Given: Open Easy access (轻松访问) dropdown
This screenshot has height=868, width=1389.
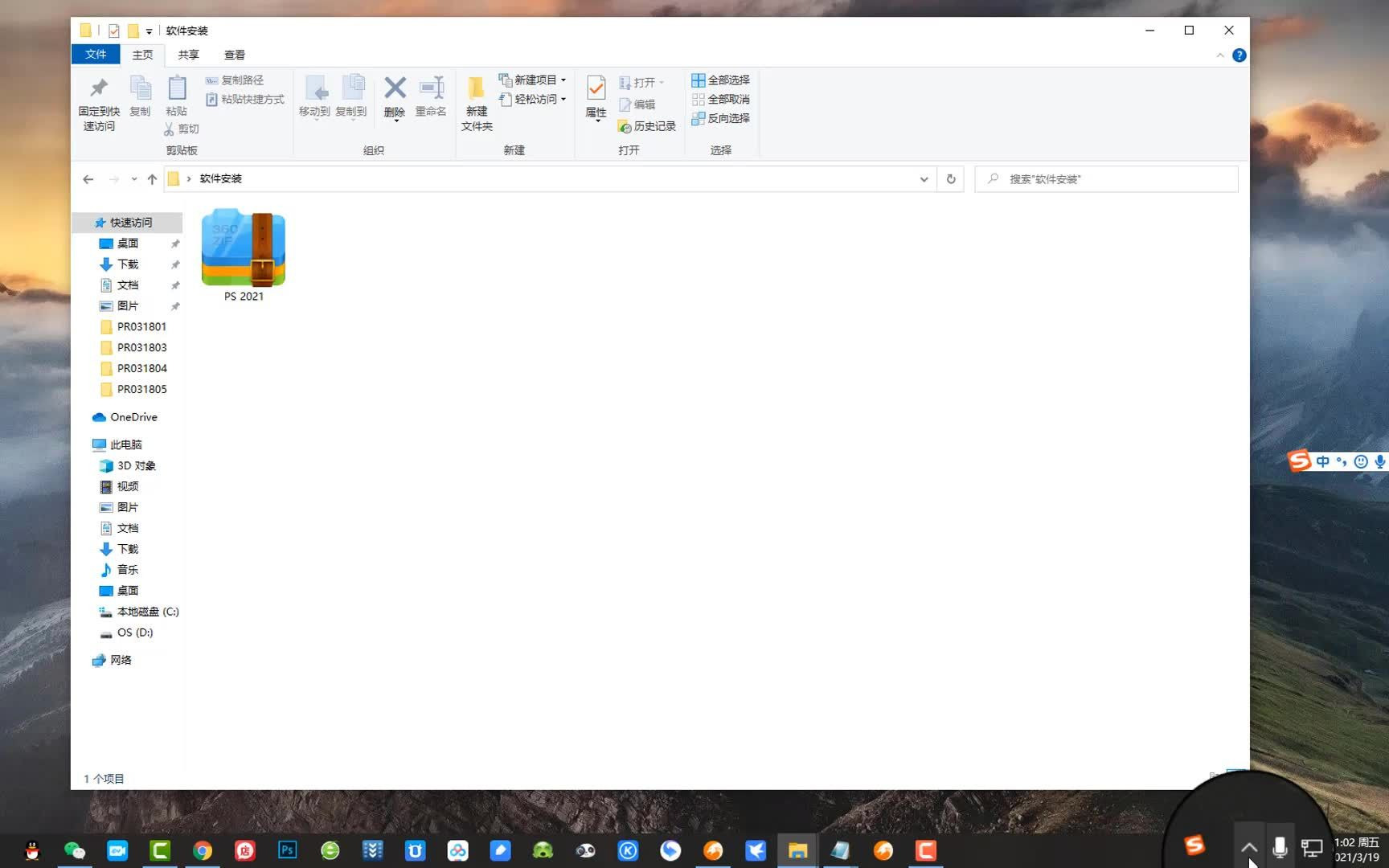Looking at the screenshot, I should [x=532, y=100].
